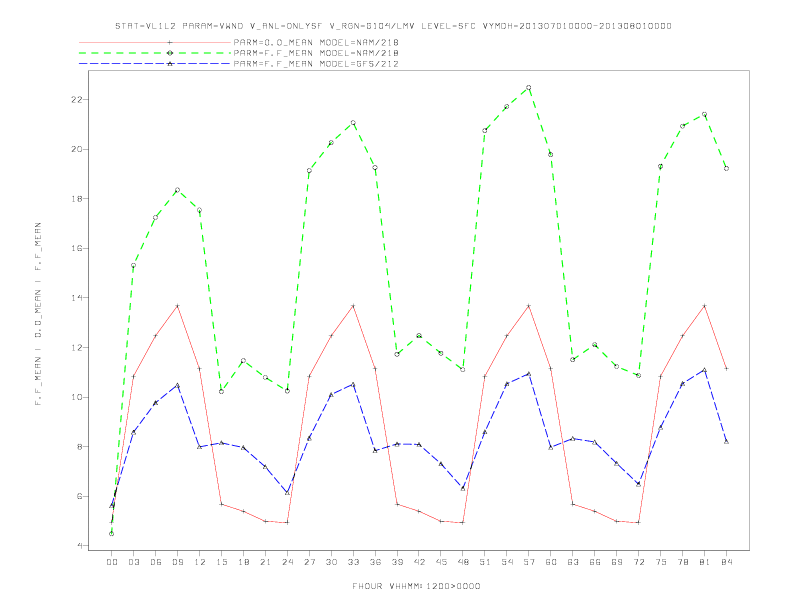Click x-axis tick label 57
The image size is (792, 612).
click(x=529, y=562)
